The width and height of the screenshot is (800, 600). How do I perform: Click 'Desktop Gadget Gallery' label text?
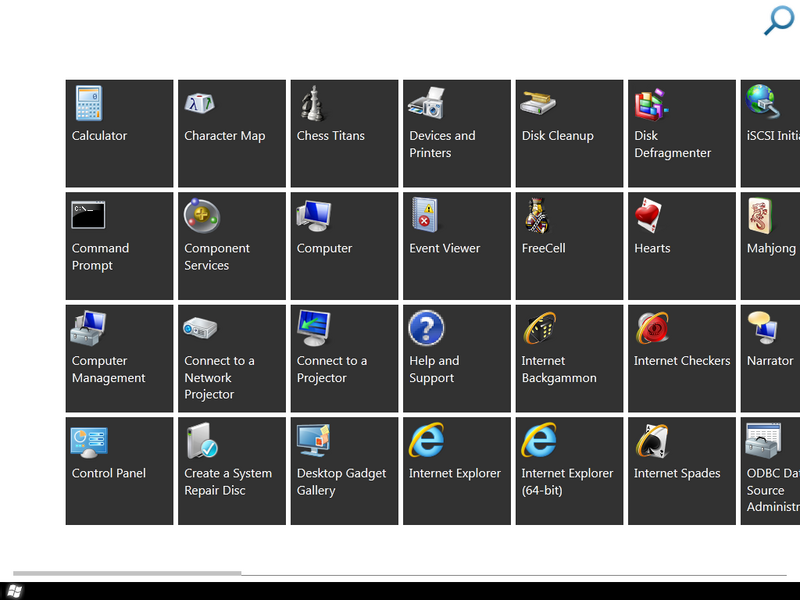pos(341,482)
